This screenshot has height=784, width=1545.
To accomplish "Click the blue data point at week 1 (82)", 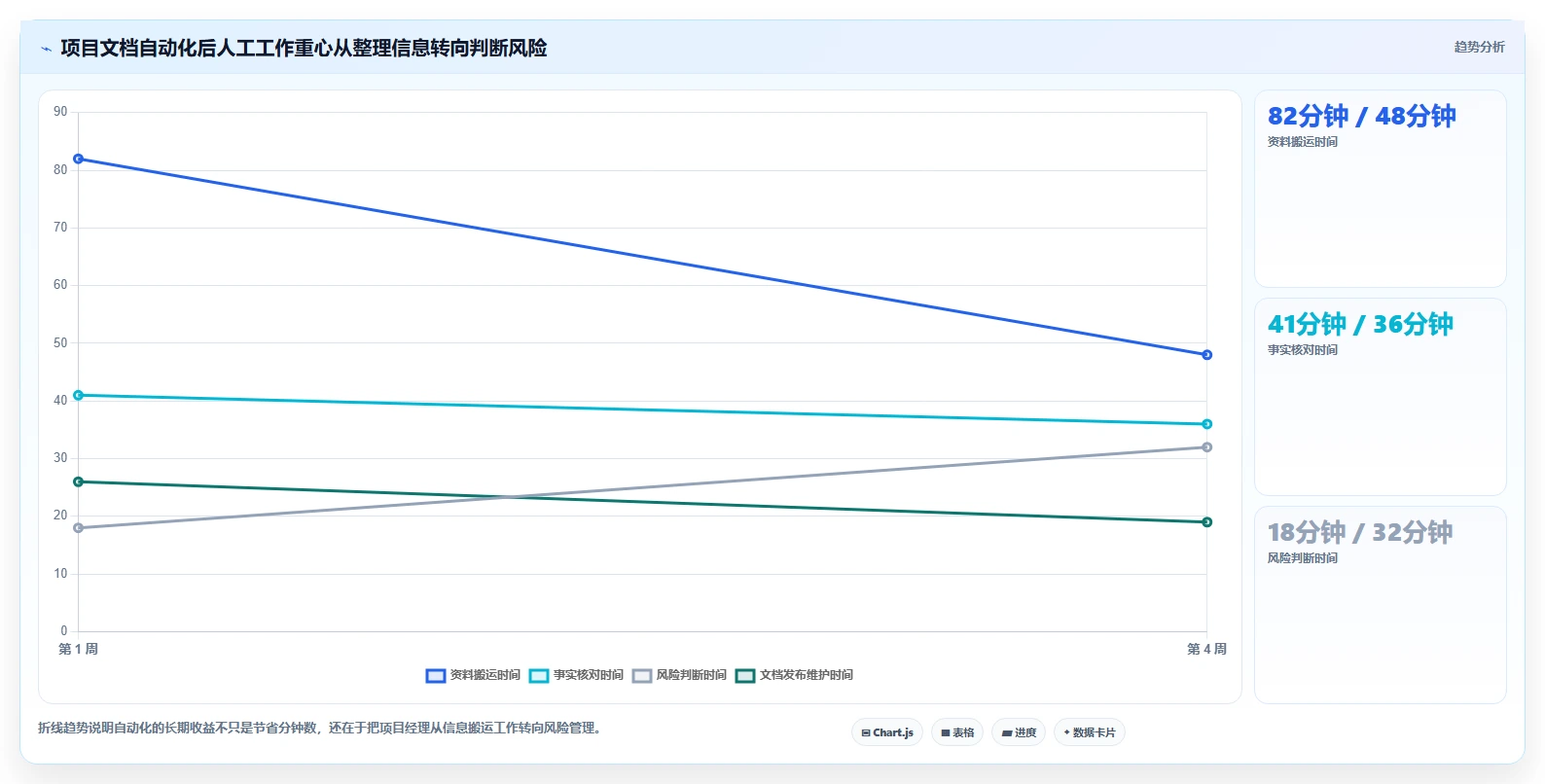I will tap(79, 159).
